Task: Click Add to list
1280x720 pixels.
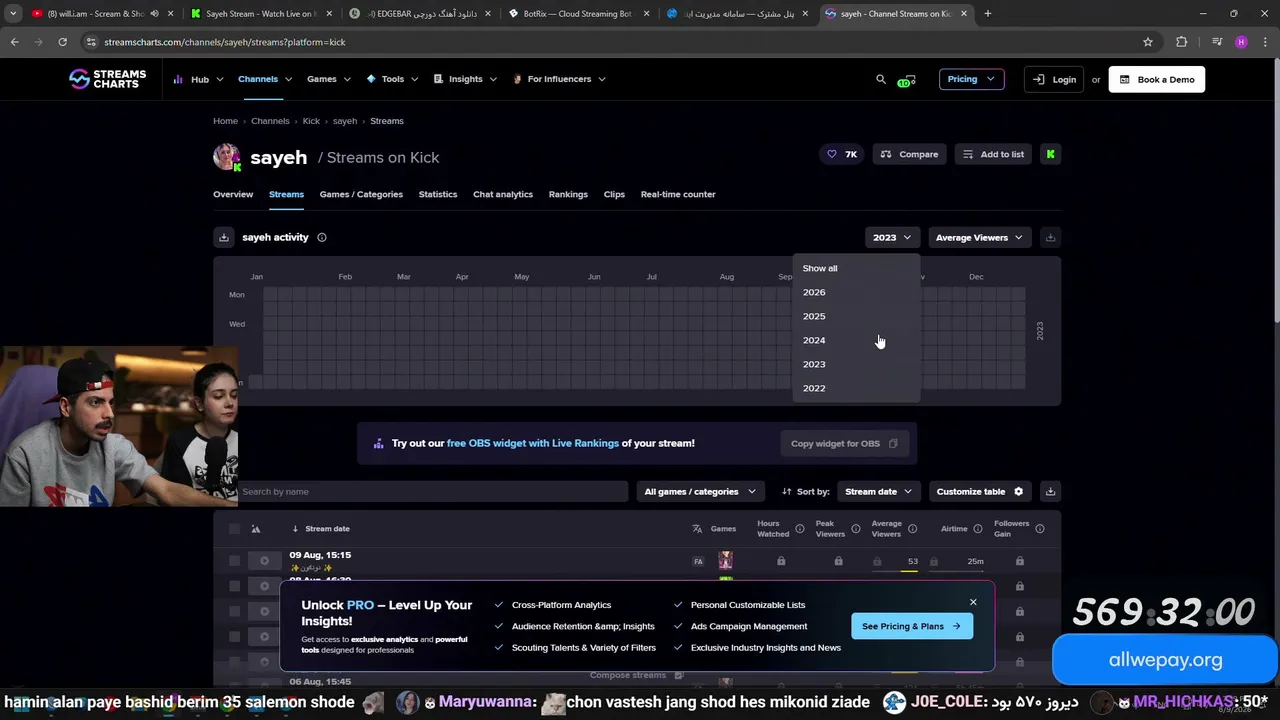Action: [x=993, y=154]
